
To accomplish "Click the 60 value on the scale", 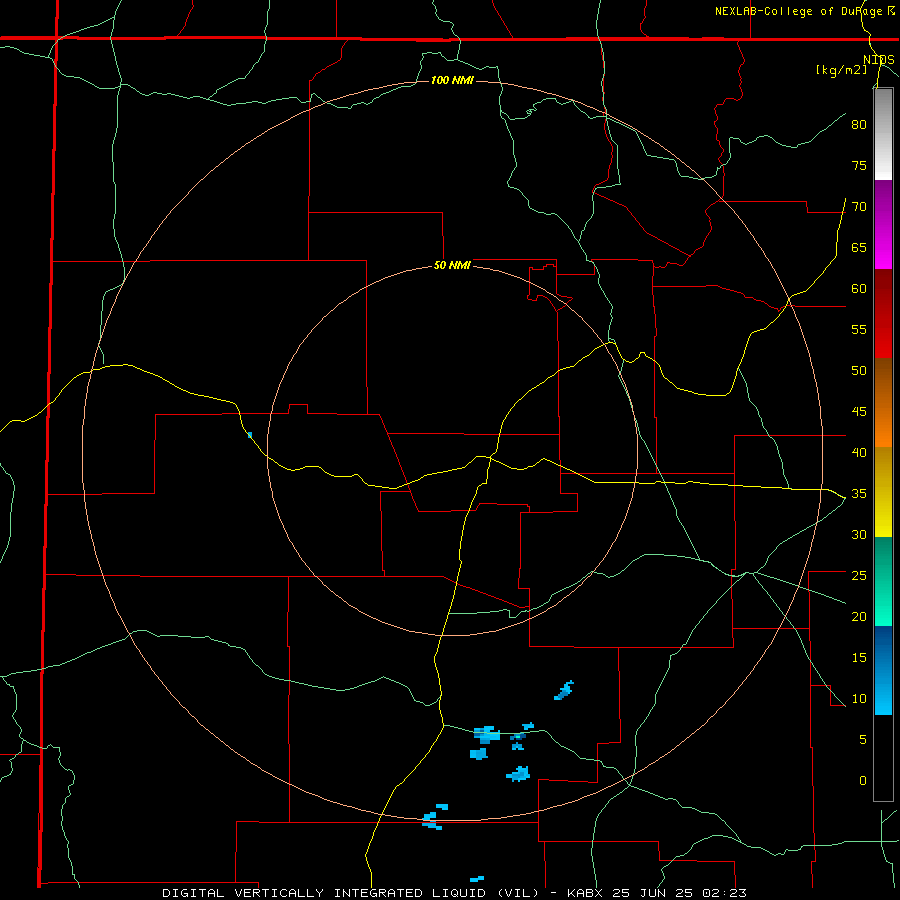I will pyautogui.click(x=859, y=288).
